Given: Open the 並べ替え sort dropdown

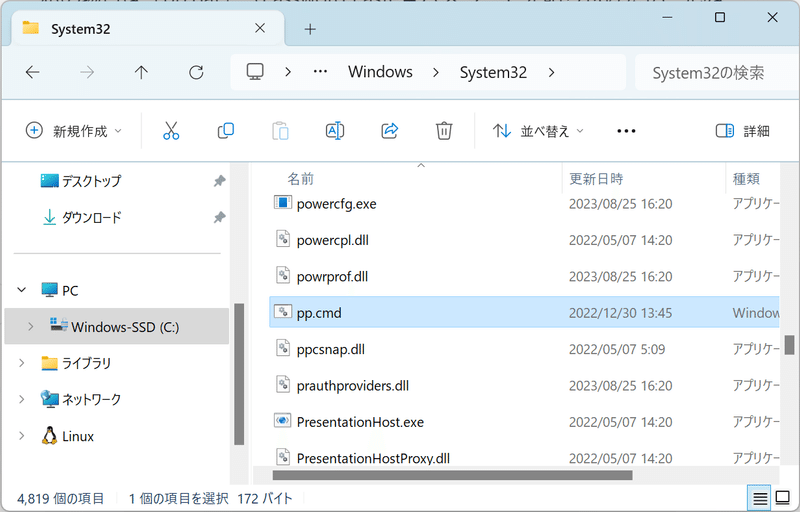Looking at the screenshot, I should (x=538, y=131).
